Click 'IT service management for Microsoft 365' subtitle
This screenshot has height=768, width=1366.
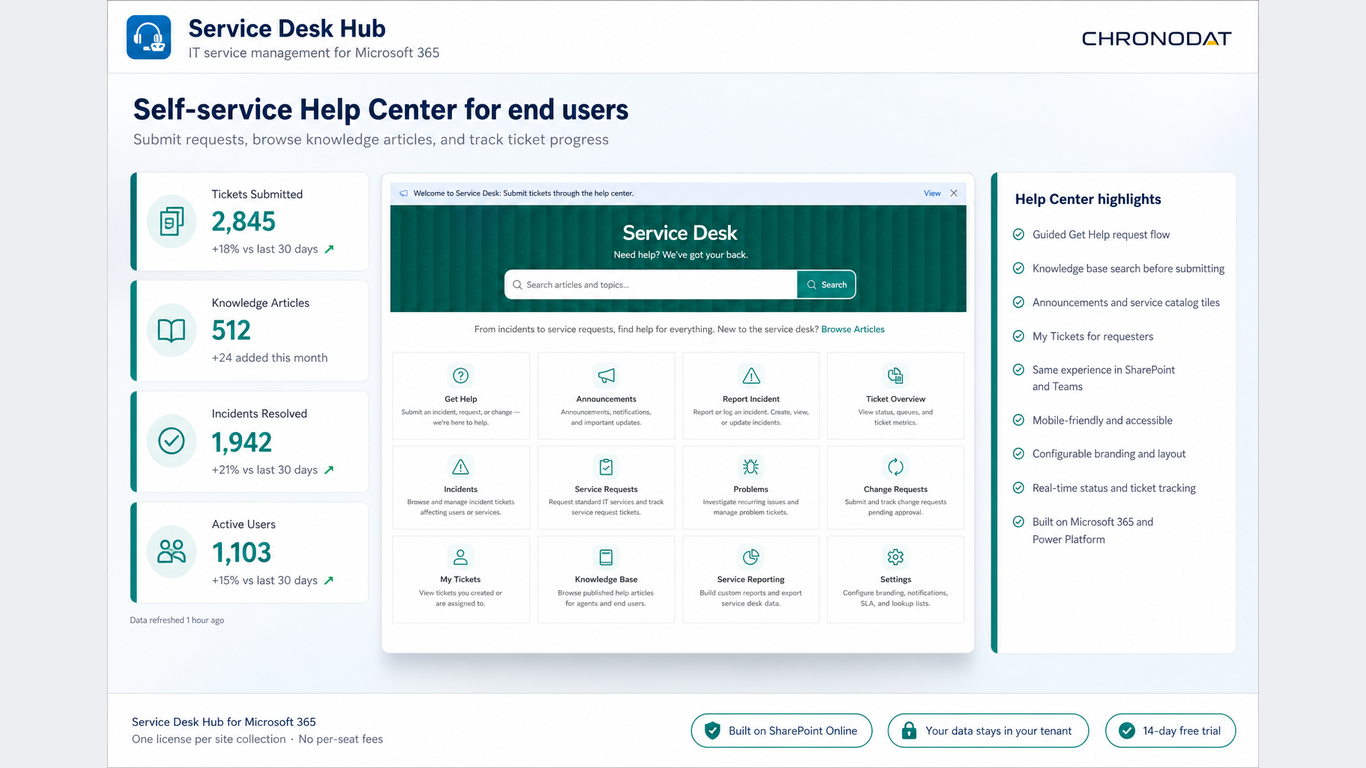pyautogui.click(x=314, y=53)
